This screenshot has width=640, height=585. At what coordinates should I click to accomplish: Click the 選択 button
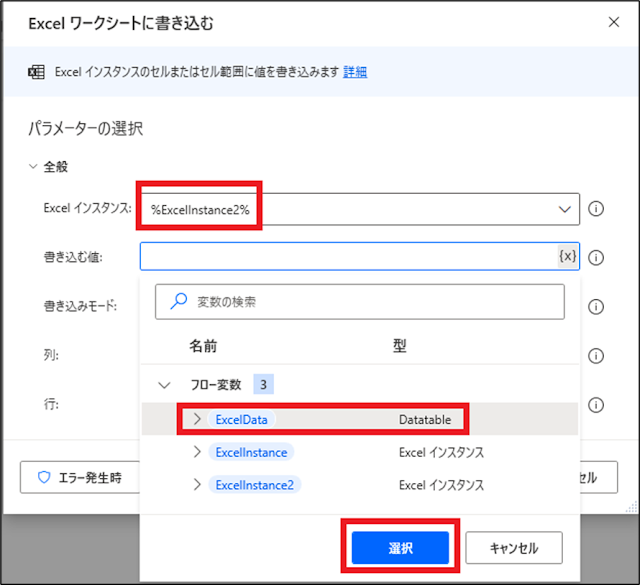tap(400, 547)
